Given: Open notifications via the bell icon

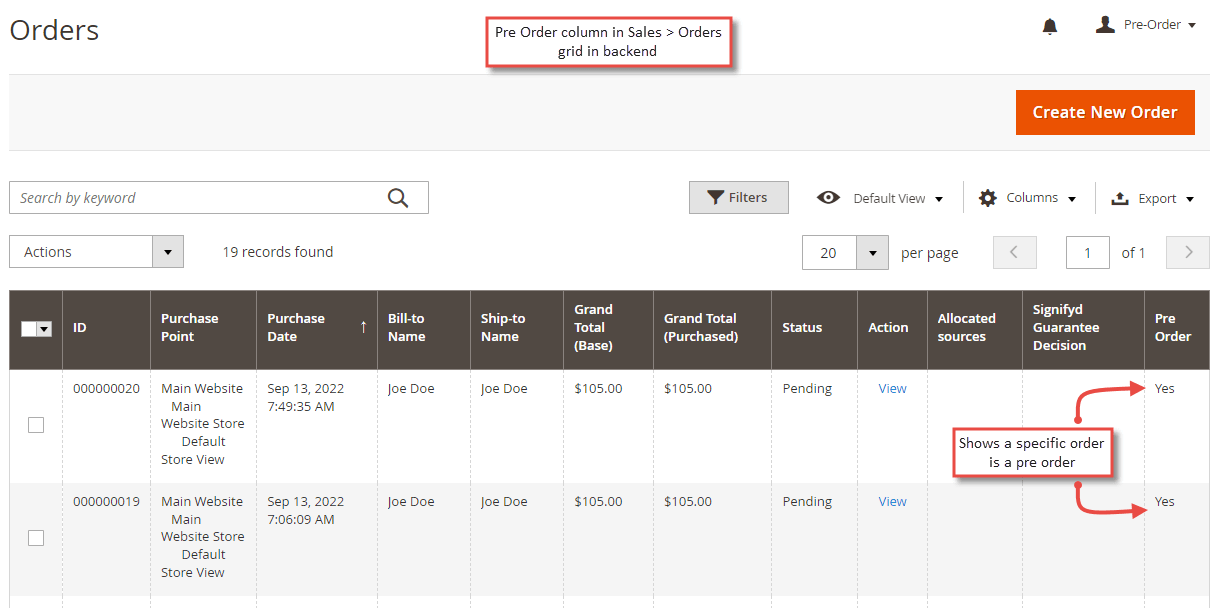Looking at the screenshot, I should click(x=1049, y=25).
